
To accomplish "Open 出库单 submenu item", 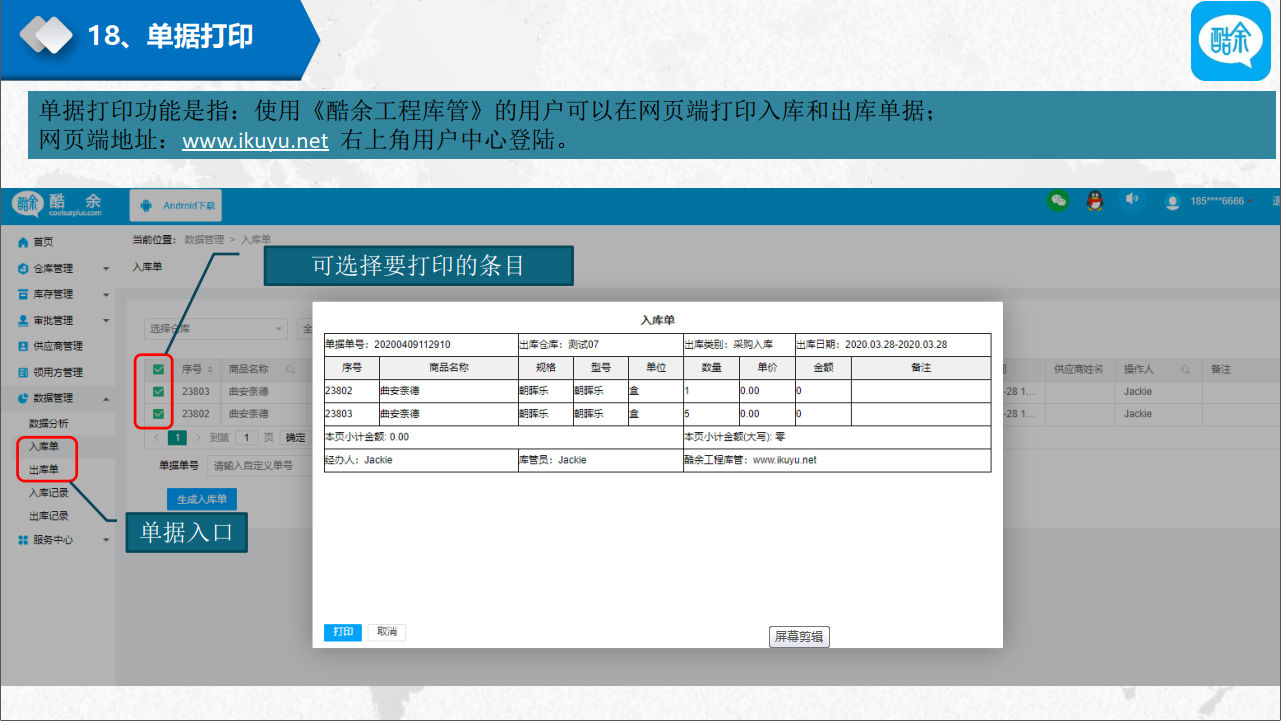I will [44, 469].
